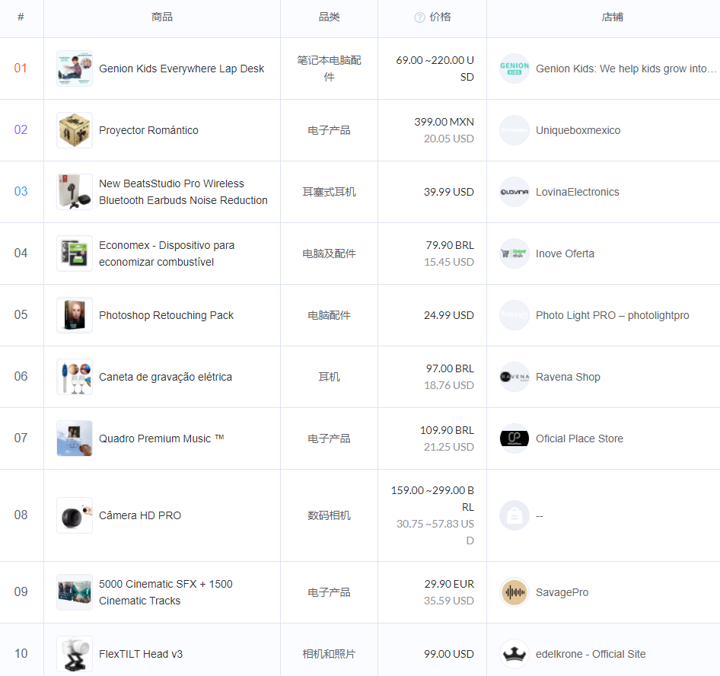Open 5000 Cinematic SFX + 1500 Tracks link
The image size is (720, 676).
pos(166,592)
